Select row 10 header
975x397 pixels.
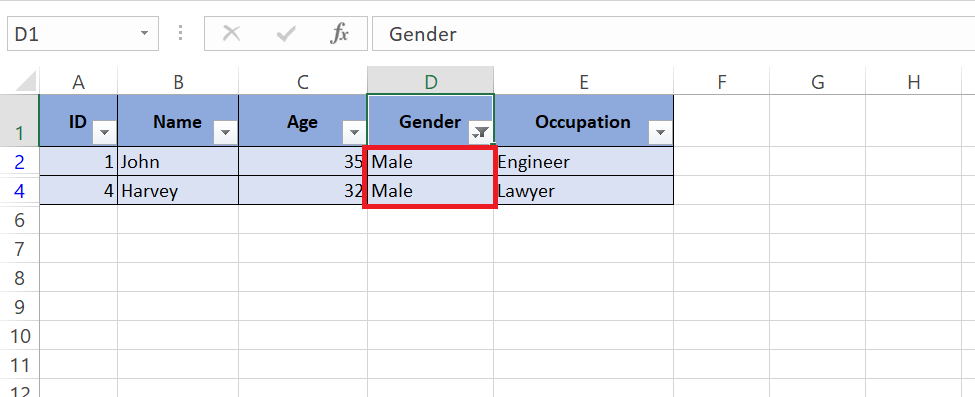(19, 335)
